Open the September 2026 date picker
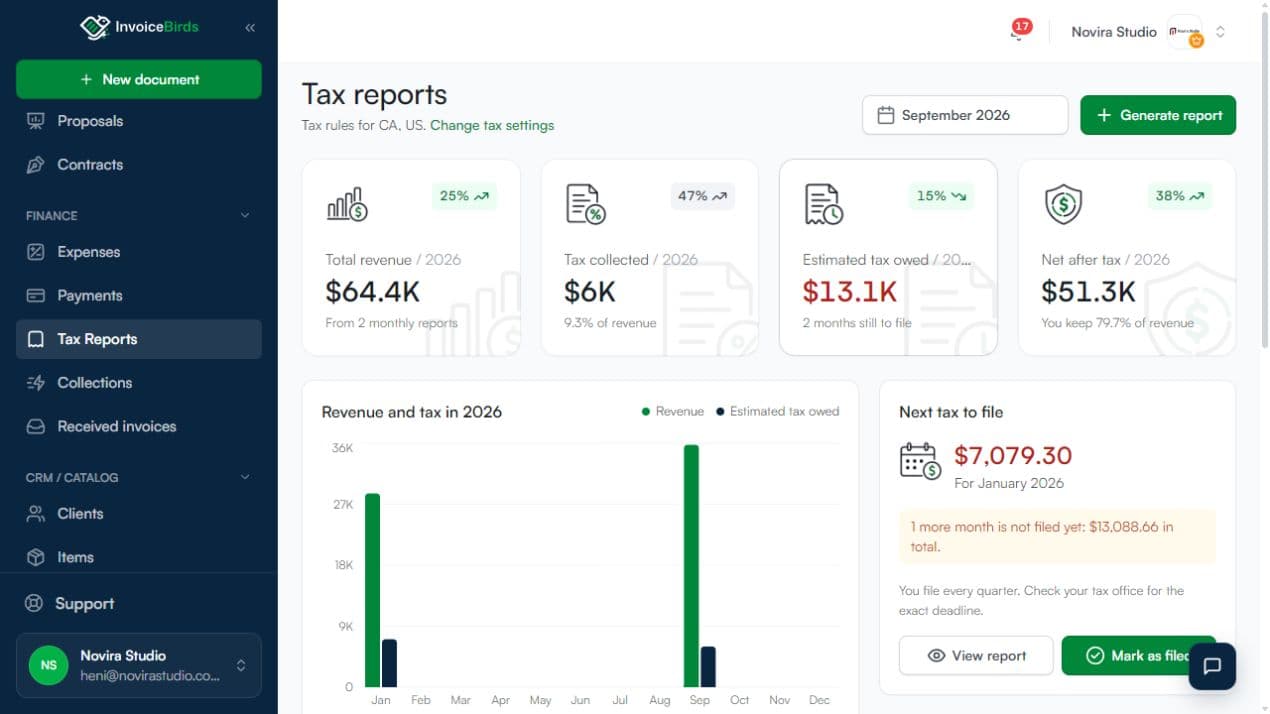The width and height of the screenshot is (1270, 714). click(x=965, y=115)
